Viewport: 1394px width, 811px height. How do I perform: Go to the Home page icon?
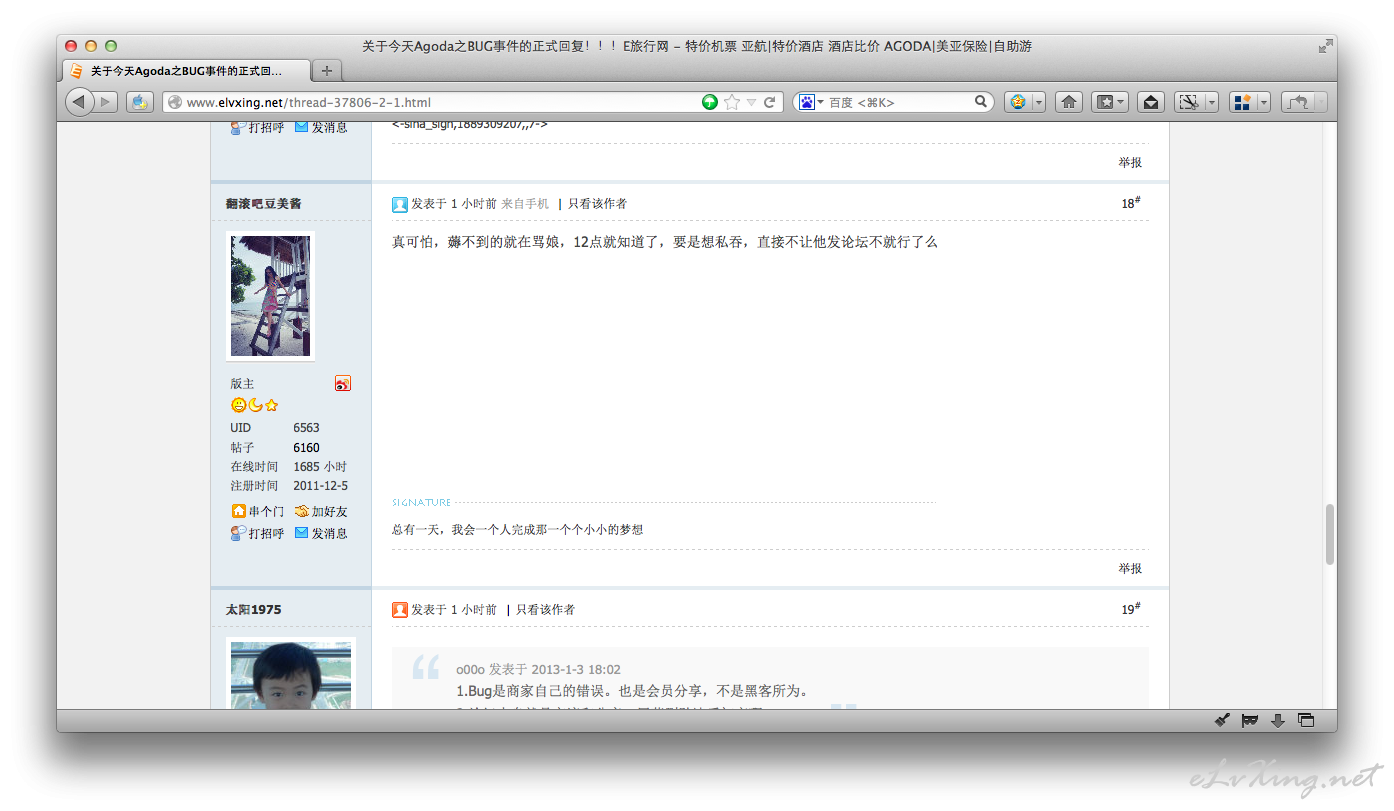pyautogui.click(x=1069, y=102)
